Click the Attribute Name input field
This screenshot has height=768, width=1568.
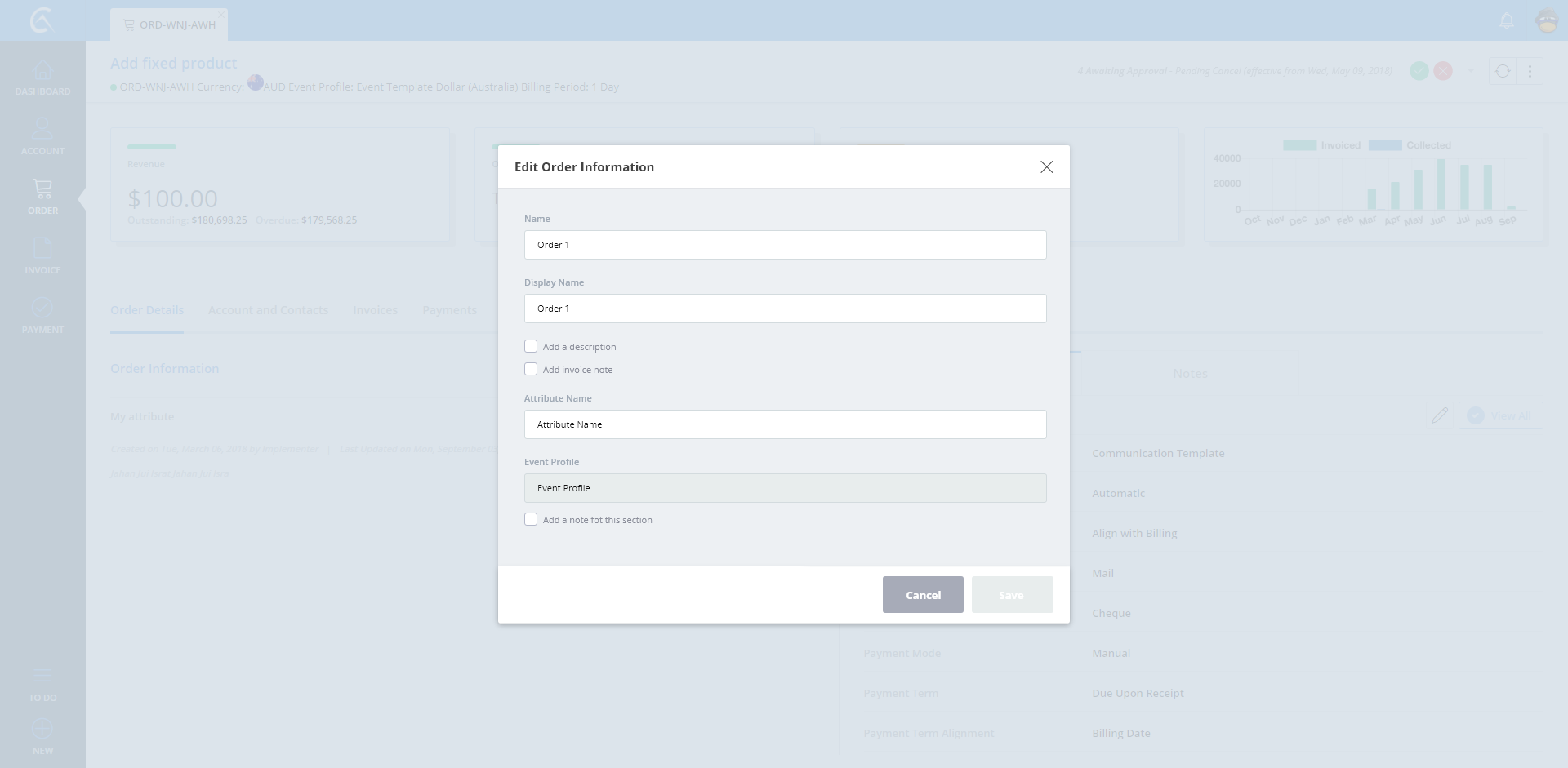[x=784, y=424]
